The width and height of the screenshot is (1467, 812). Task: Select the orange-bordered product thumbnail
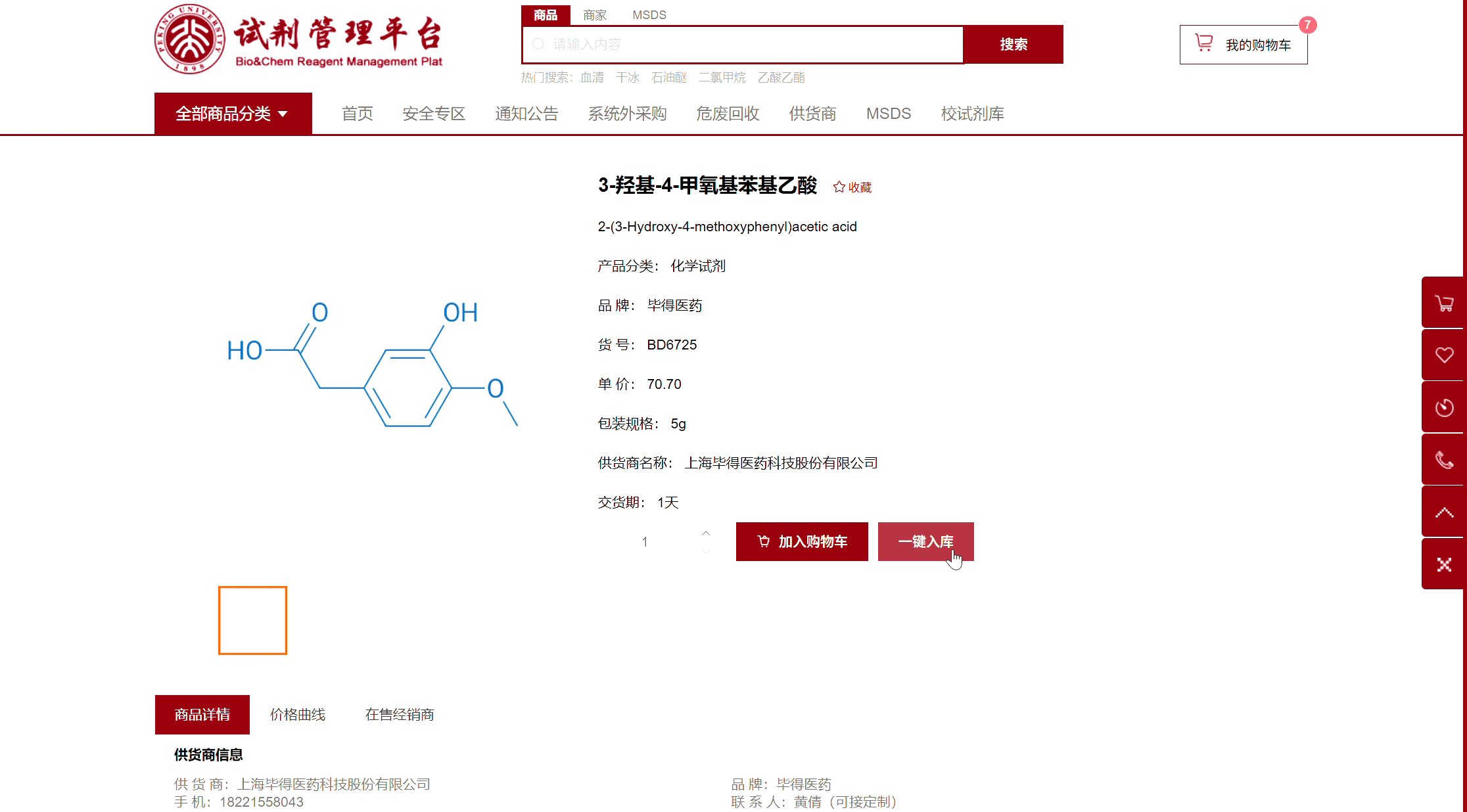pyautogui.click(x=252, y=620)
